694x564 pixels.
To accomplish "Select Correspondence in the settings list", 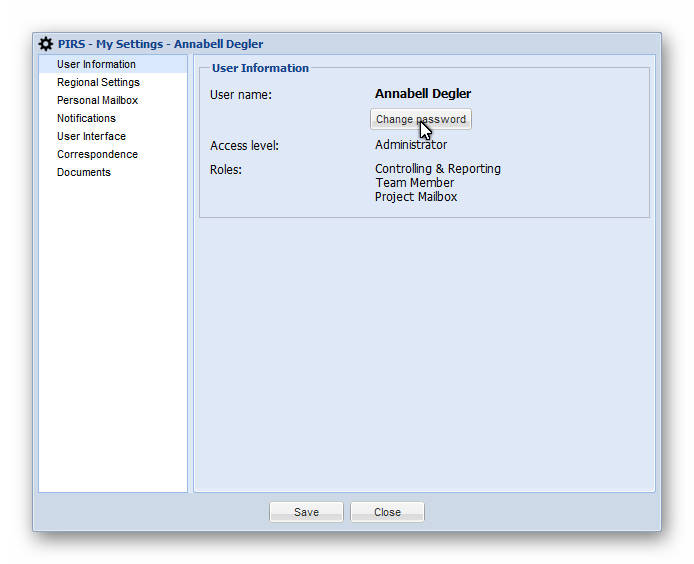I will (97, 155).
